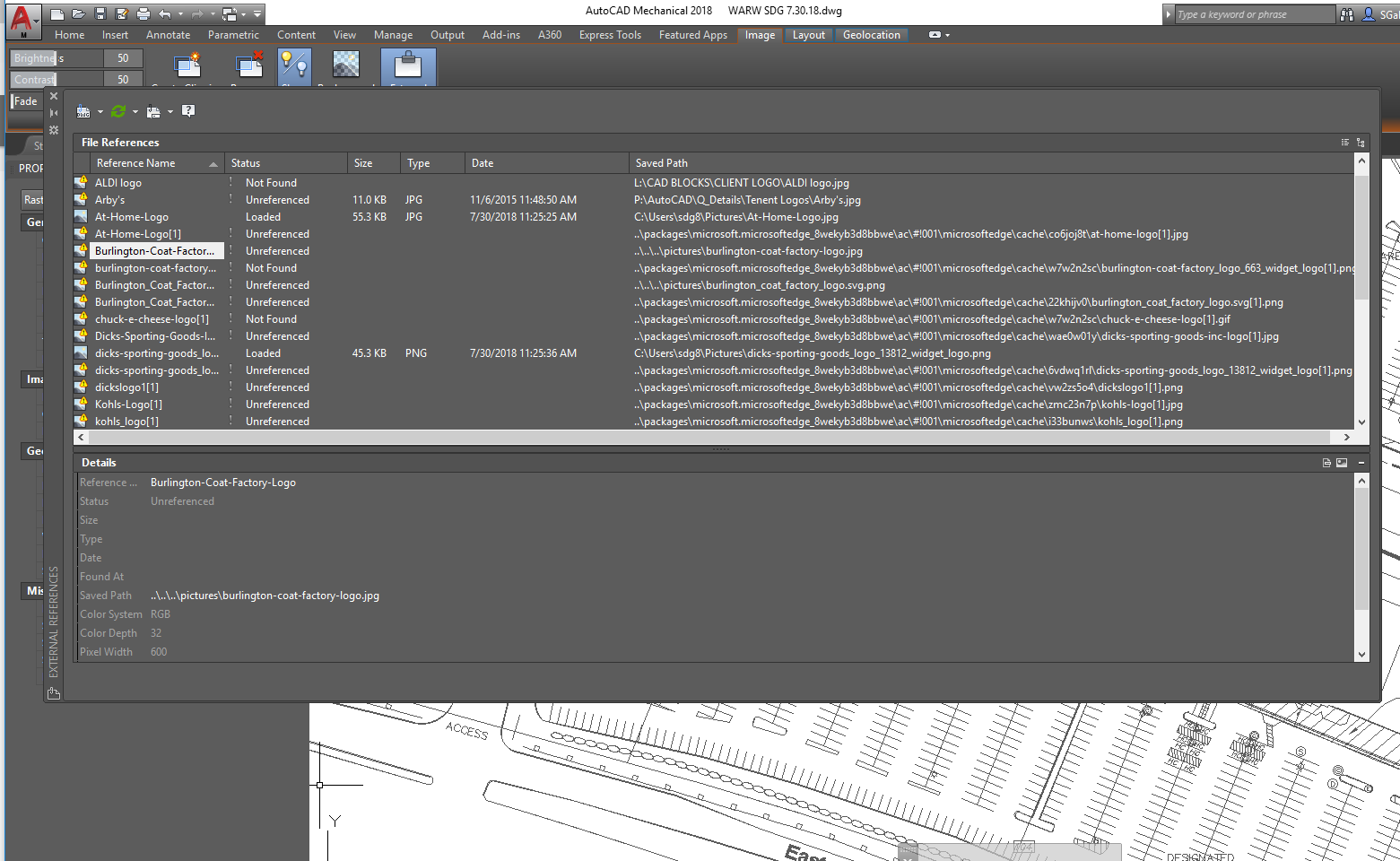The image size is (1400, 861).
Task: Sort by the Date column header
Action: [547, 163]
